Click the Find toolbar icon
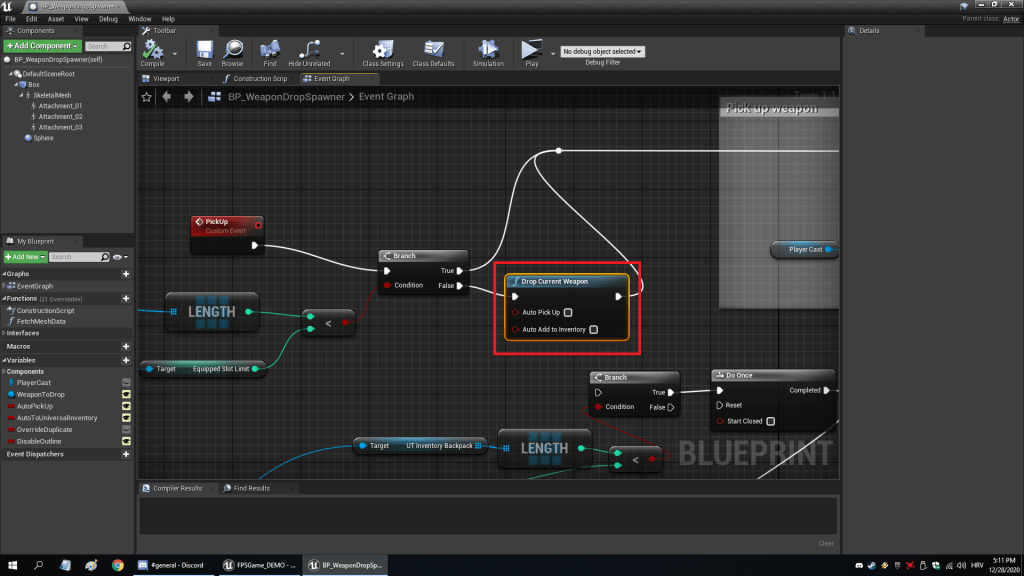The height and width of the screenshot is (576, 1024). pos(270,50)
